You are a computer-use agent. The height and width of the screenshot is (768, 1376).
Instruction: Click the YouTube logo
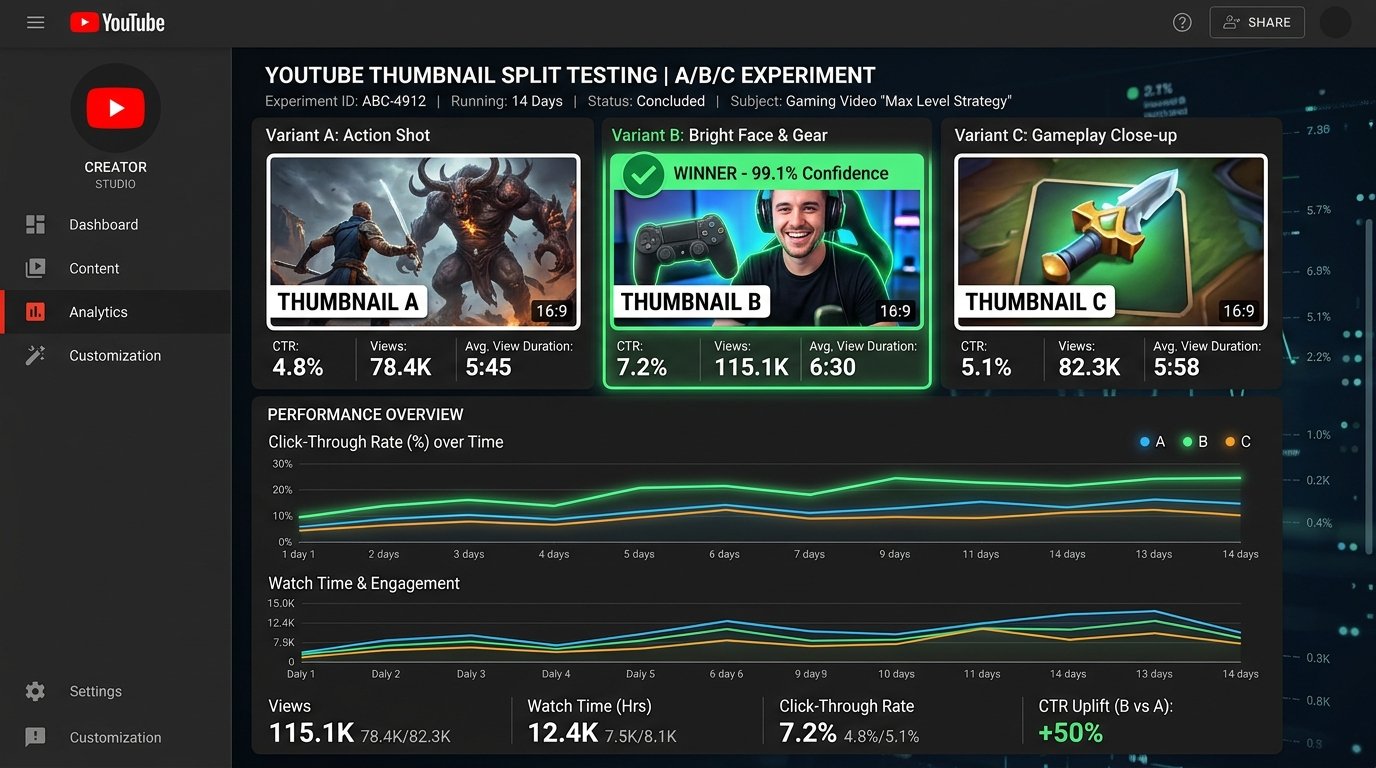117,22
